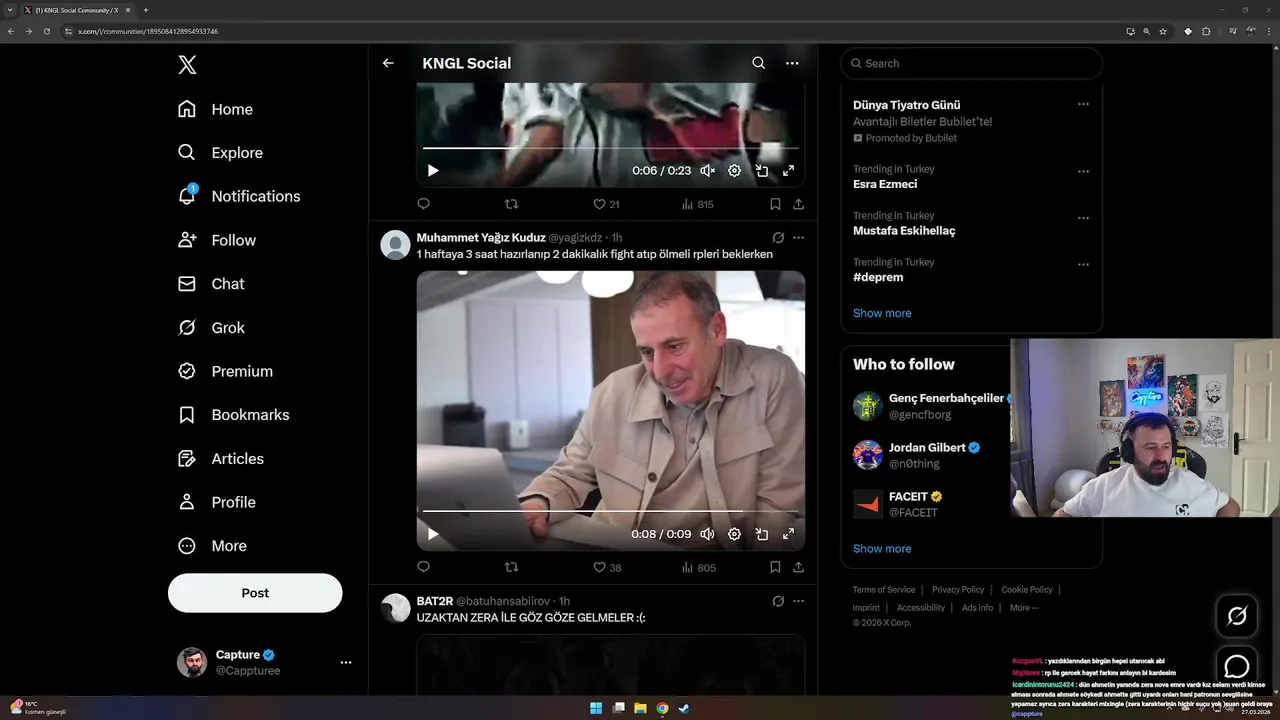Show more trending topics

(882, 313)
